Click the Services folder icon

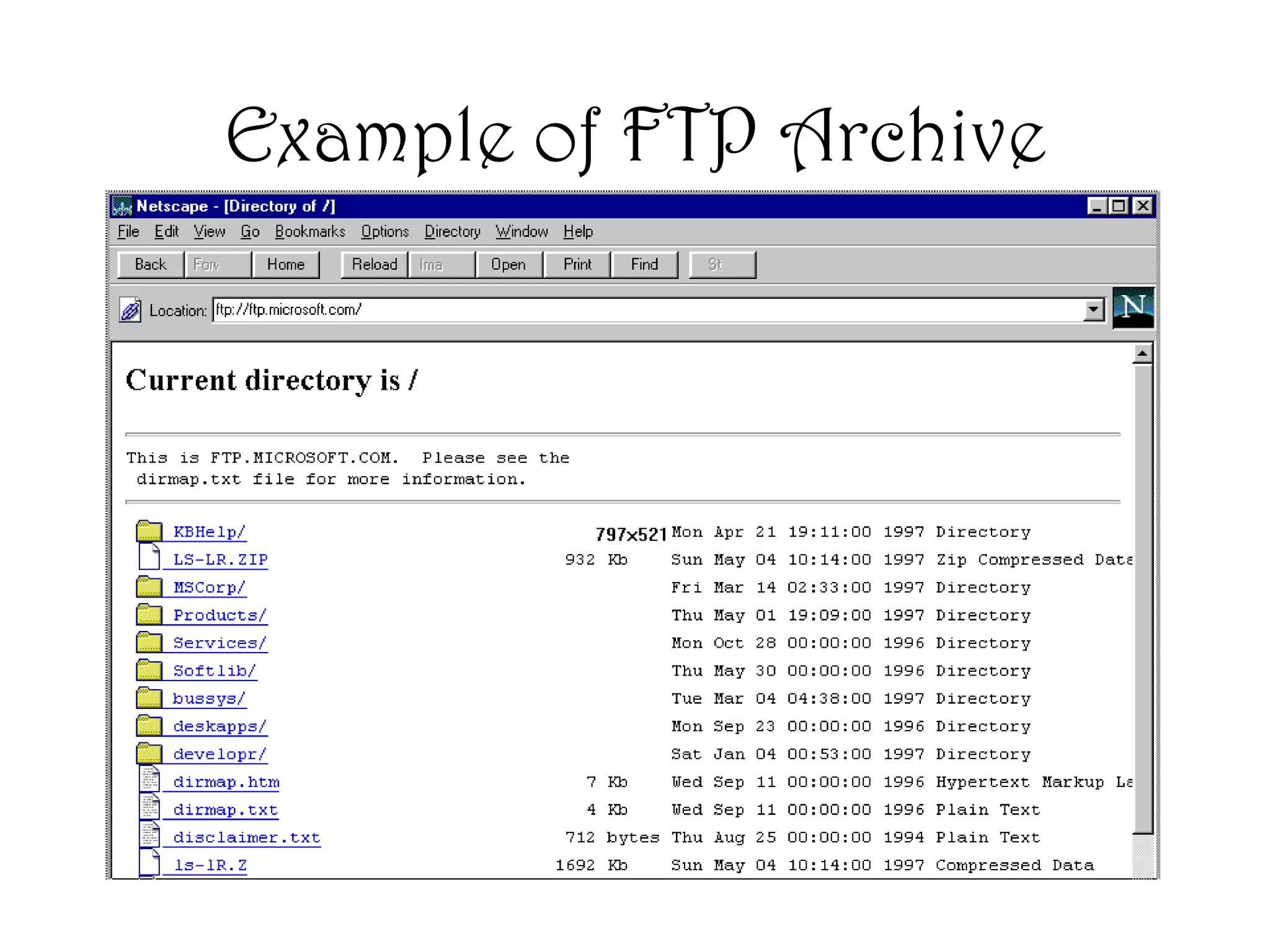[x=149, y=642]
